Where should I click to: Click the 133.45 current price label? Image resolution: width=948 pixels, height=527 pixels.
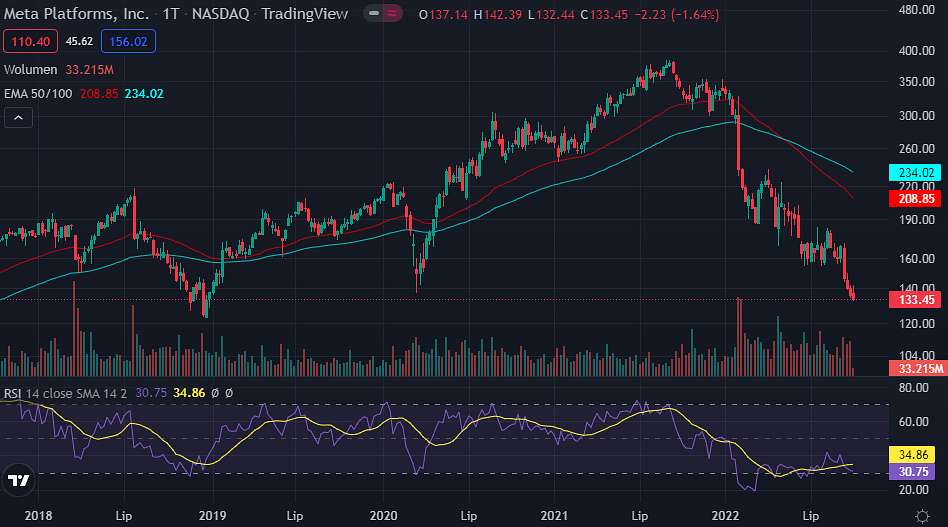click(915, 300)
